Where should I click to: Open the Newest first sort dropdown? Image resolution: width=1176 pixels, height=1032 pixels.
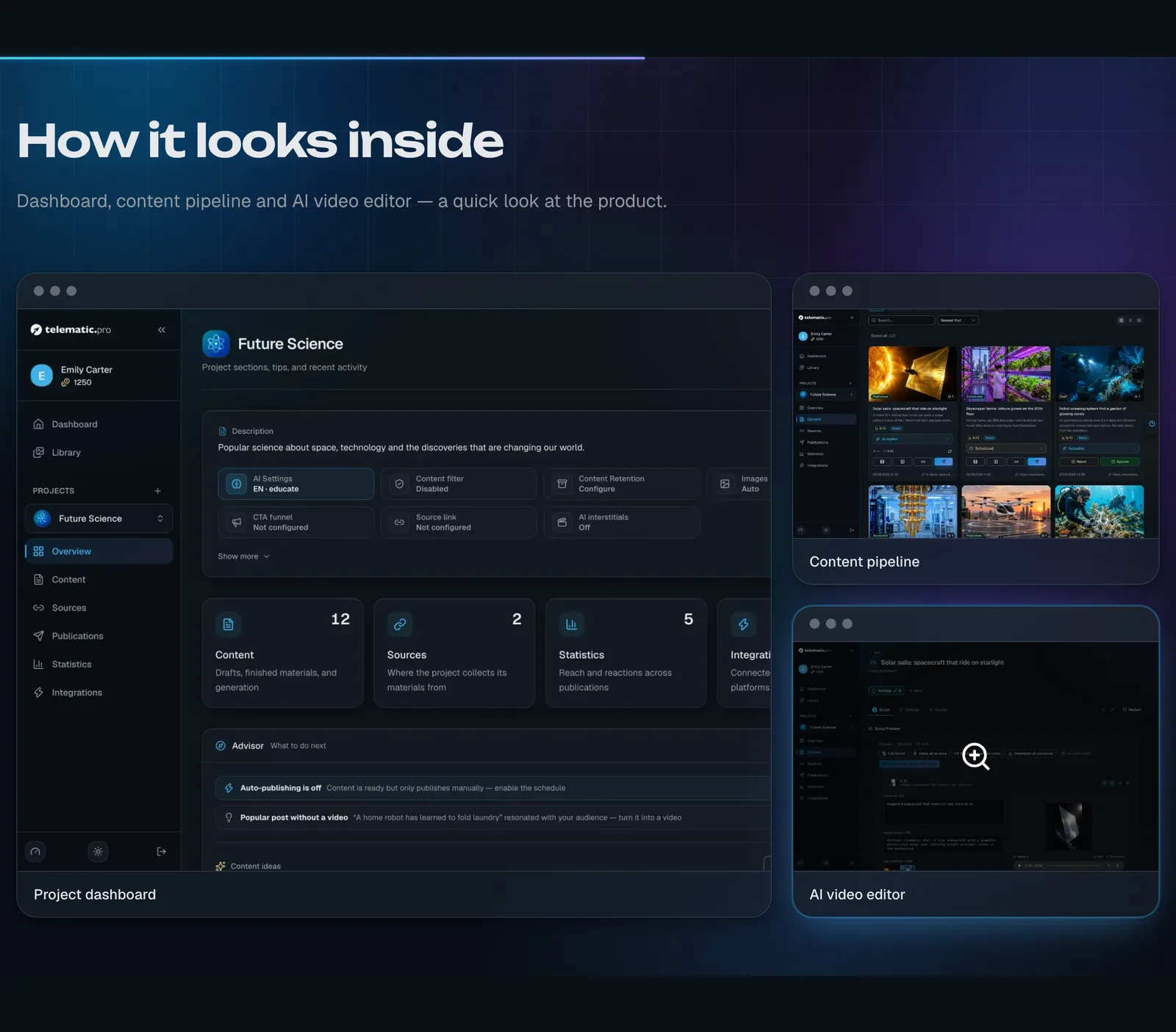click(958, 320)
